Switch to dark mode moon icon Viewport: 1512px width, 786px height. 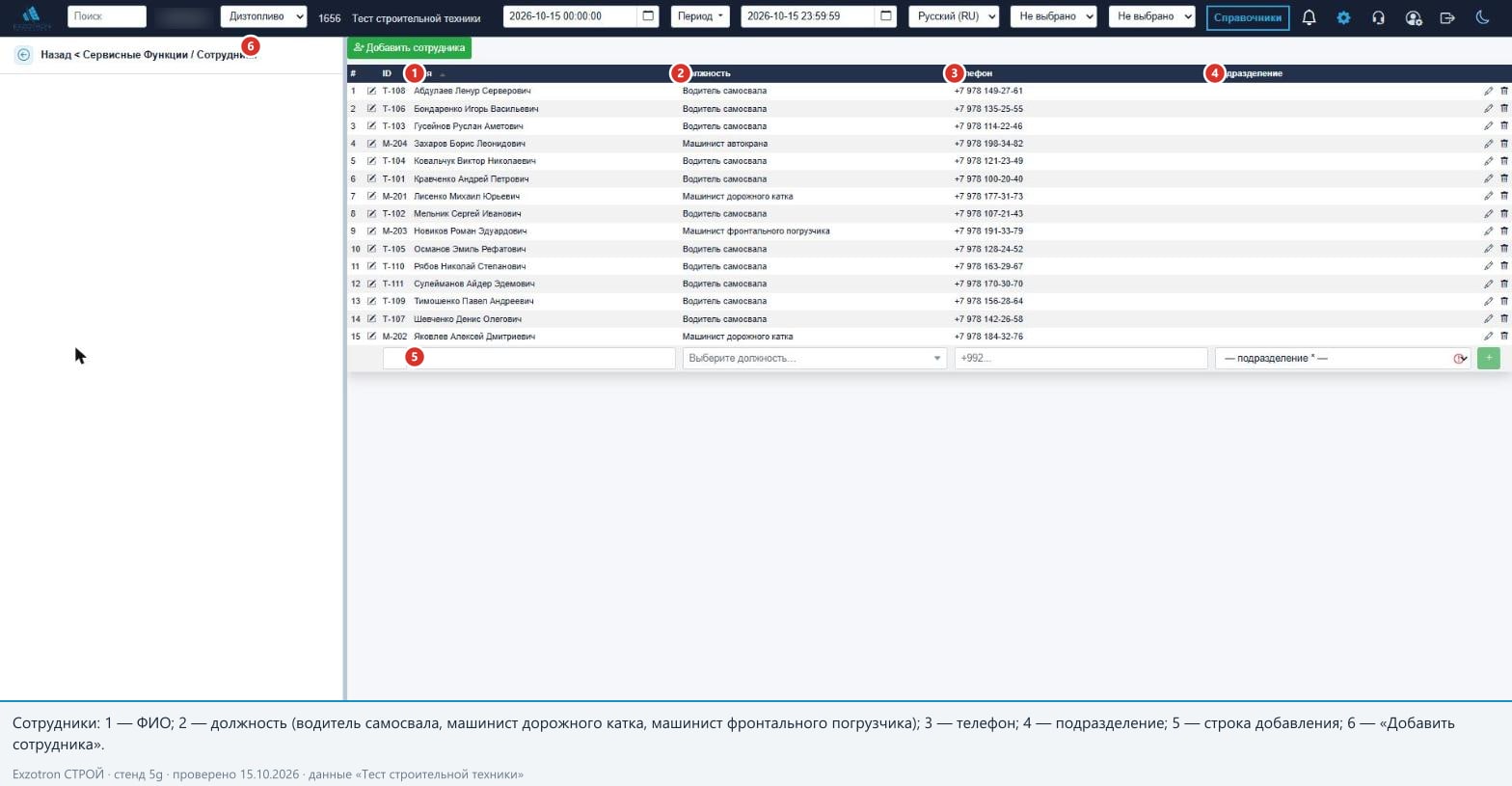tap(1482, 17)
